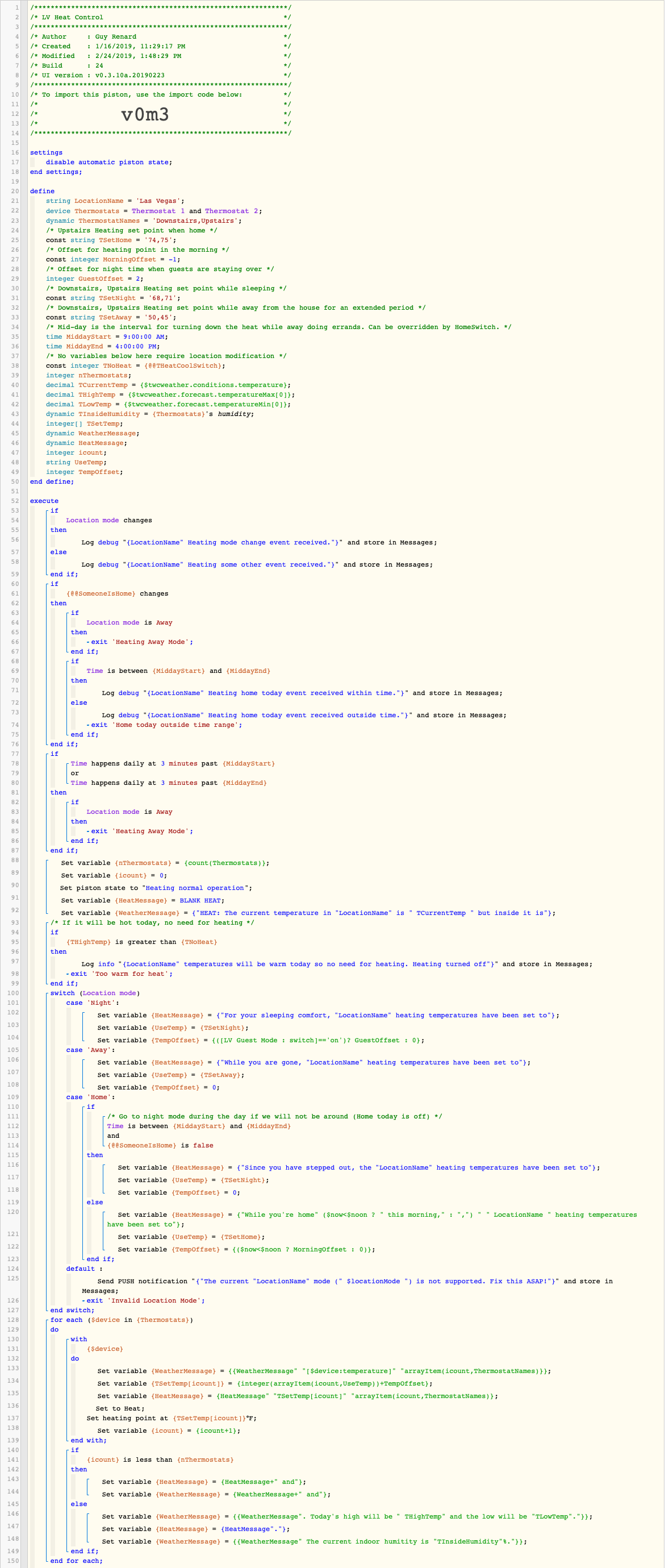Click the 'default :' switch label
This screenshot has width=669, height=1568.
click(85, 1269)
